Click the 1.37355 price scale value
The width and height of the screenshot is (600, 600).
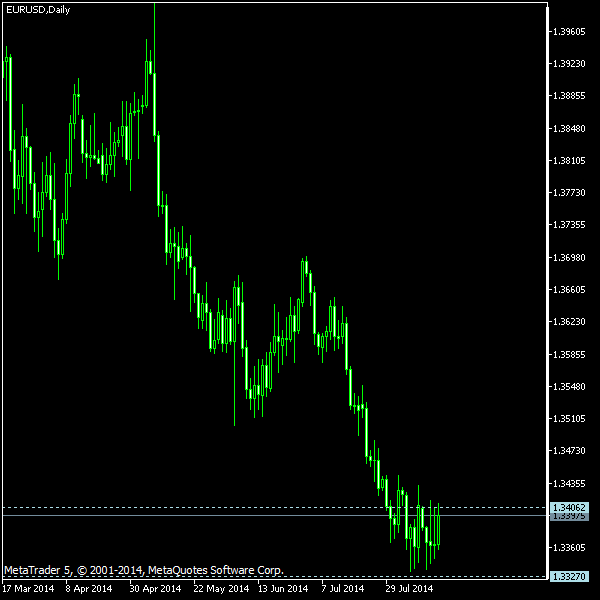pos(569,225)
